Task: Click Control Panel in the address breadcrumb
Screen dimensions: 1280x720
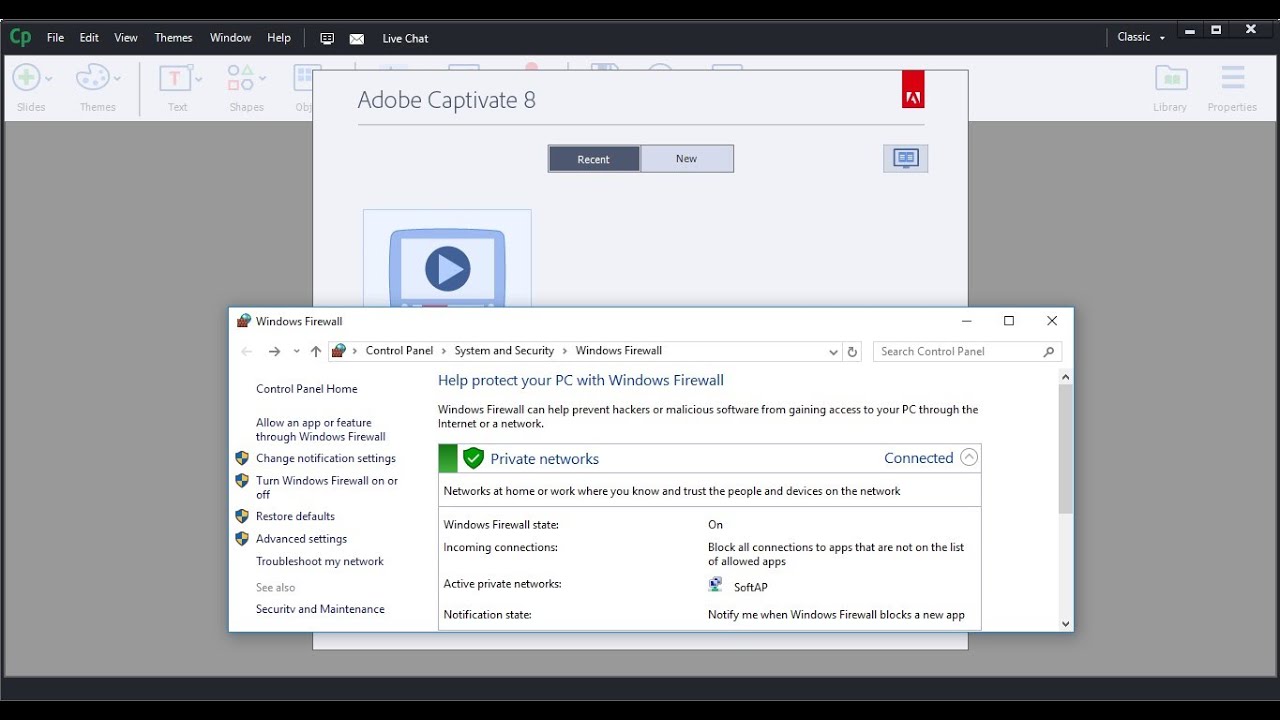Action: click(x=399, y=351)
